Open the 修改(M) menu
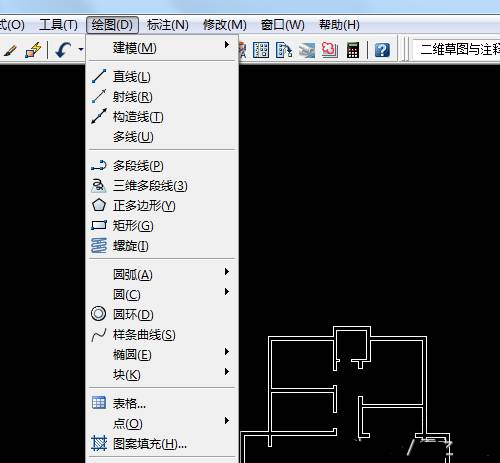500x463 pixels. pos(225,25)
